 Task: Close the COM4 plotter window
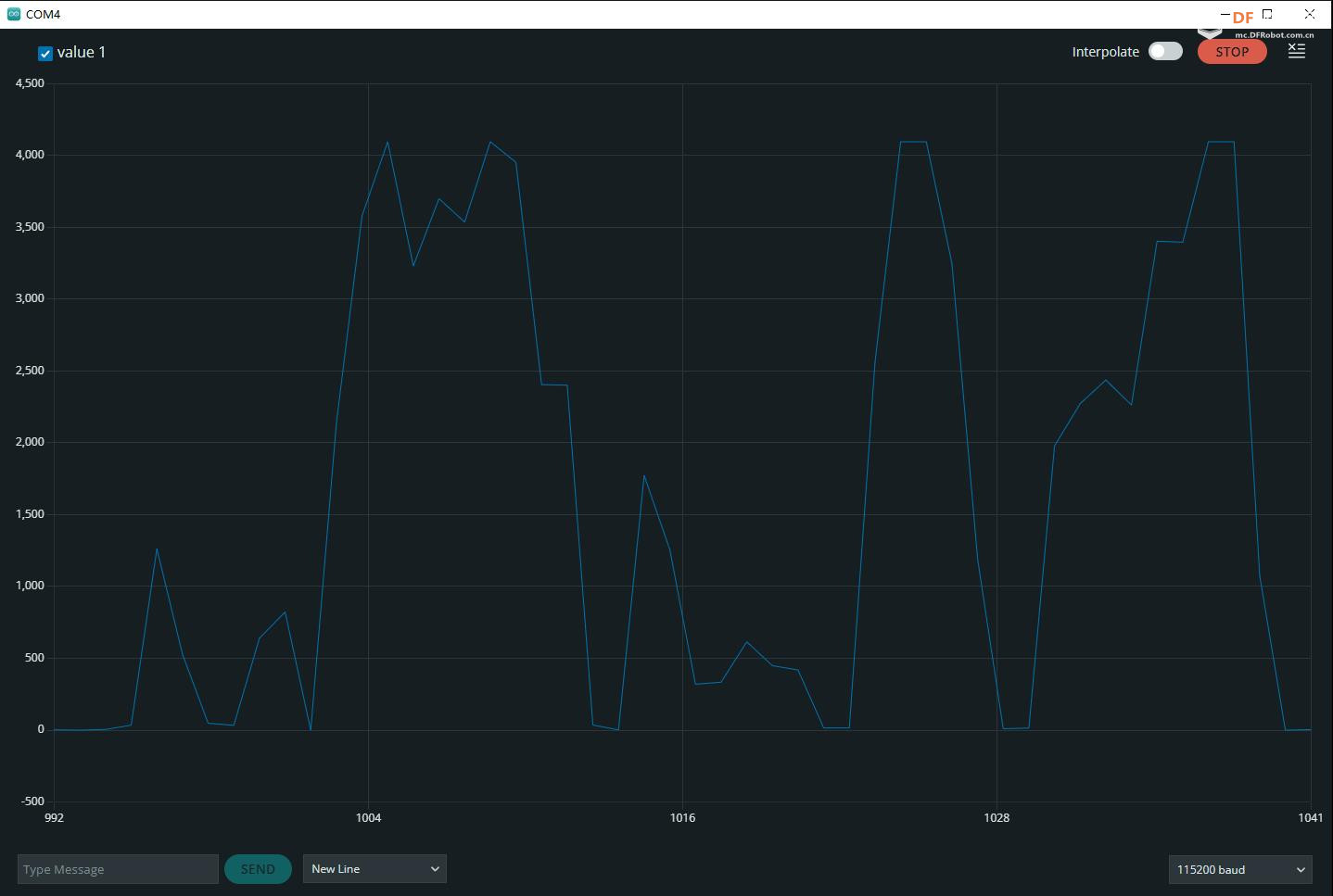[1309, 14]
